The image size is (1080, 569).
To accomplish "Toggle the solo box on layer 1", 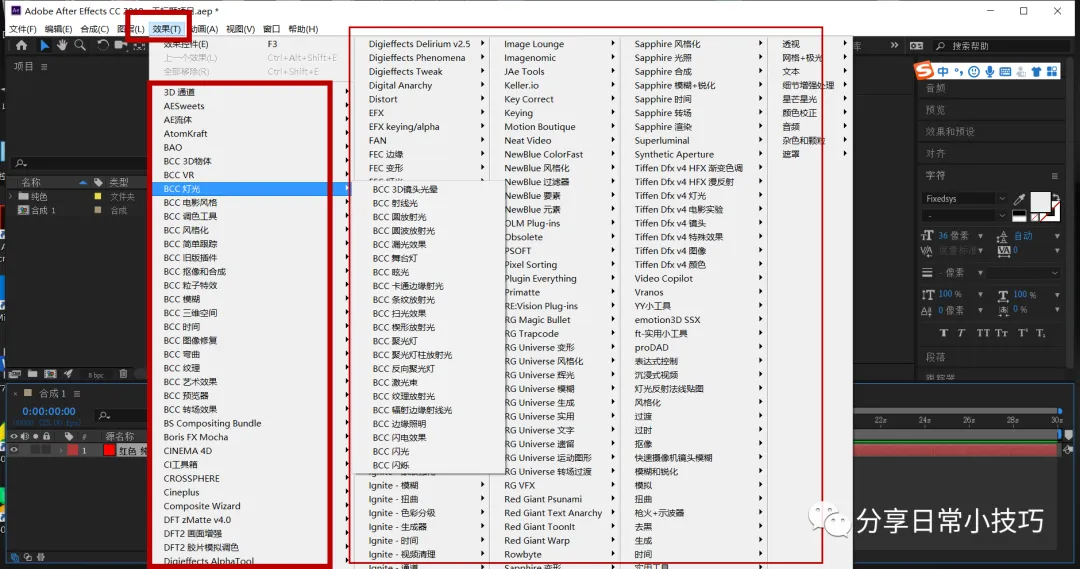I will coord(36,450).
